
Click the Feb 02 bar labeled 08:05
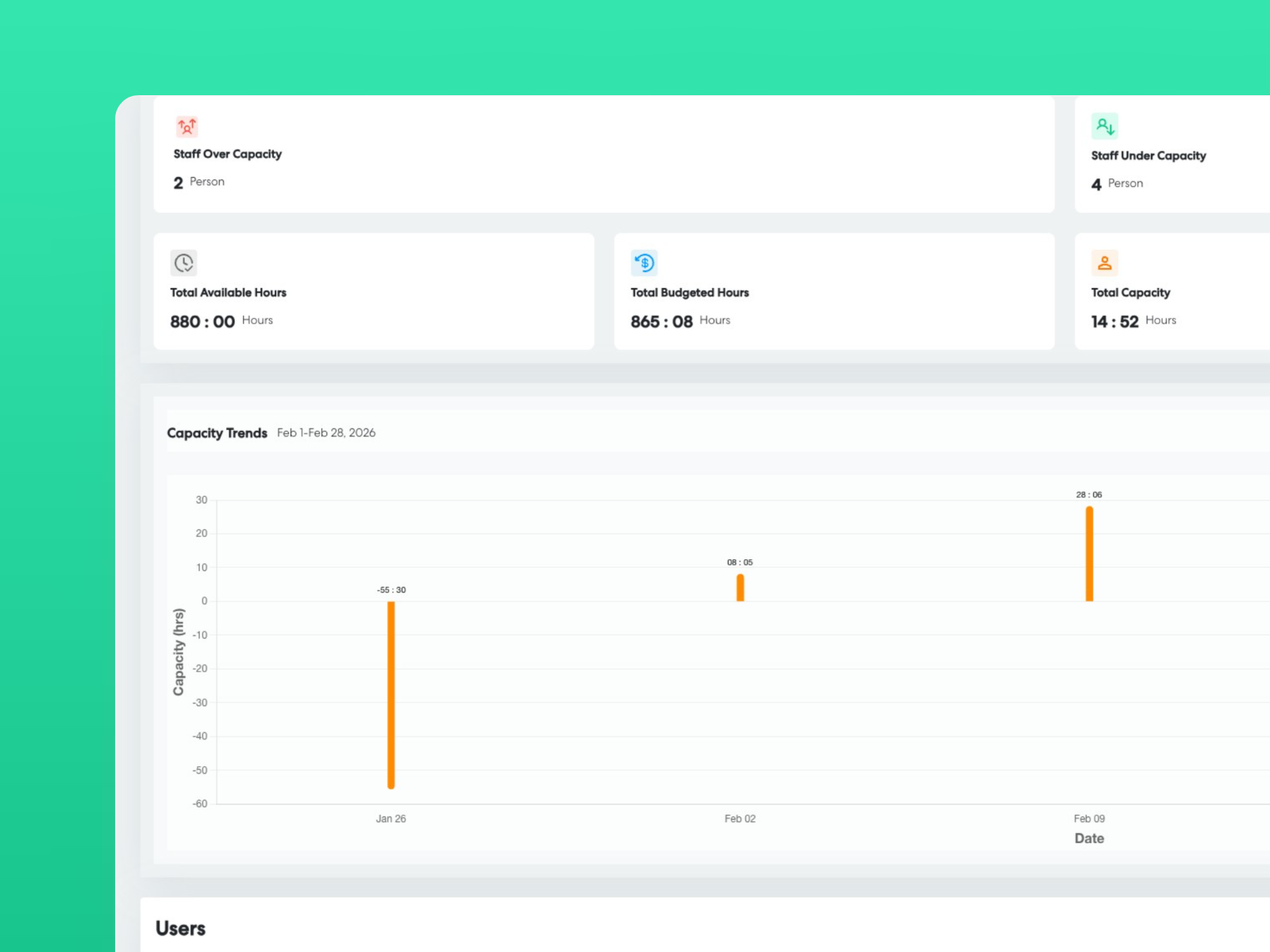coord(740,585)
